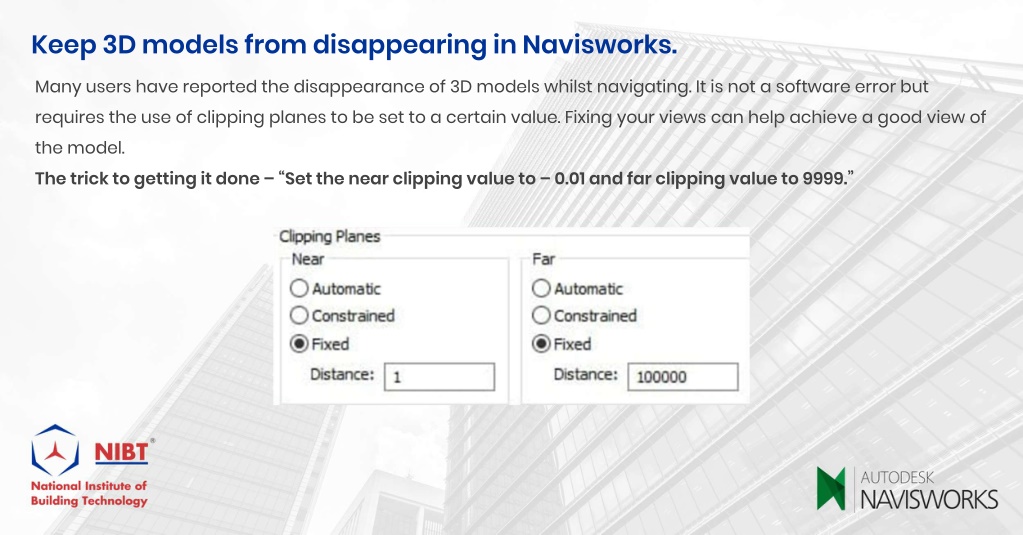The width and height of the screenshot is (1023, 535).
Task: Click the green Navisworks N logo
Action: click(x=831, y=489)
